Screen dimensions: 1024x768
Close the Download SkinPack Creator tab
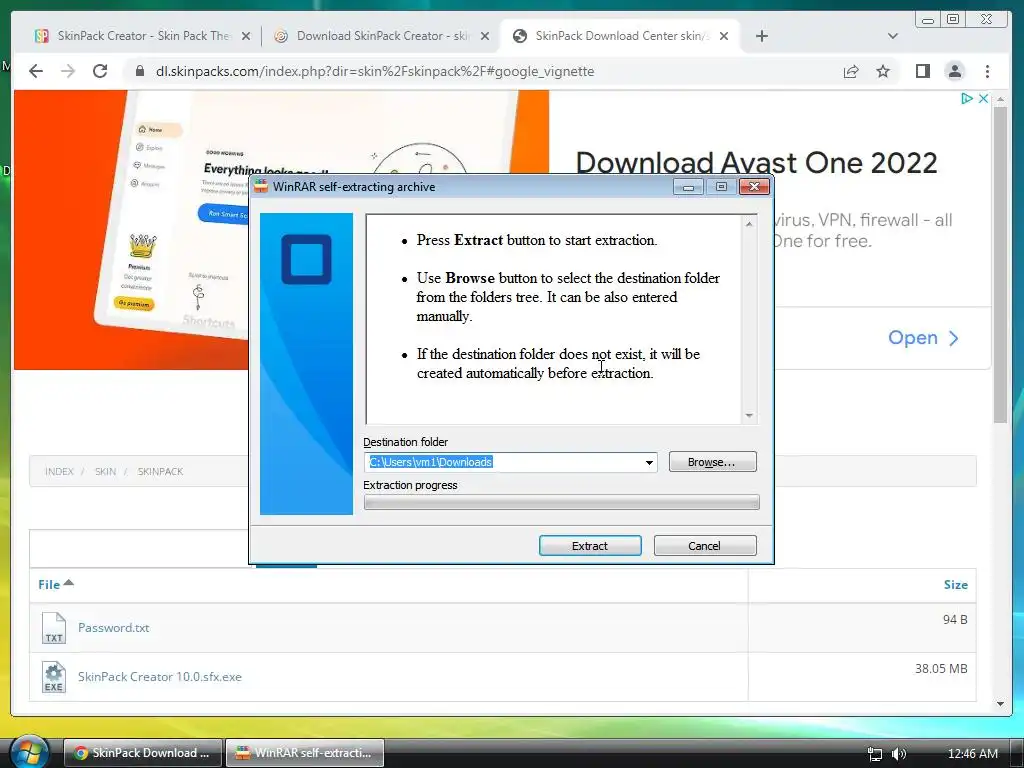coord(485,36)
